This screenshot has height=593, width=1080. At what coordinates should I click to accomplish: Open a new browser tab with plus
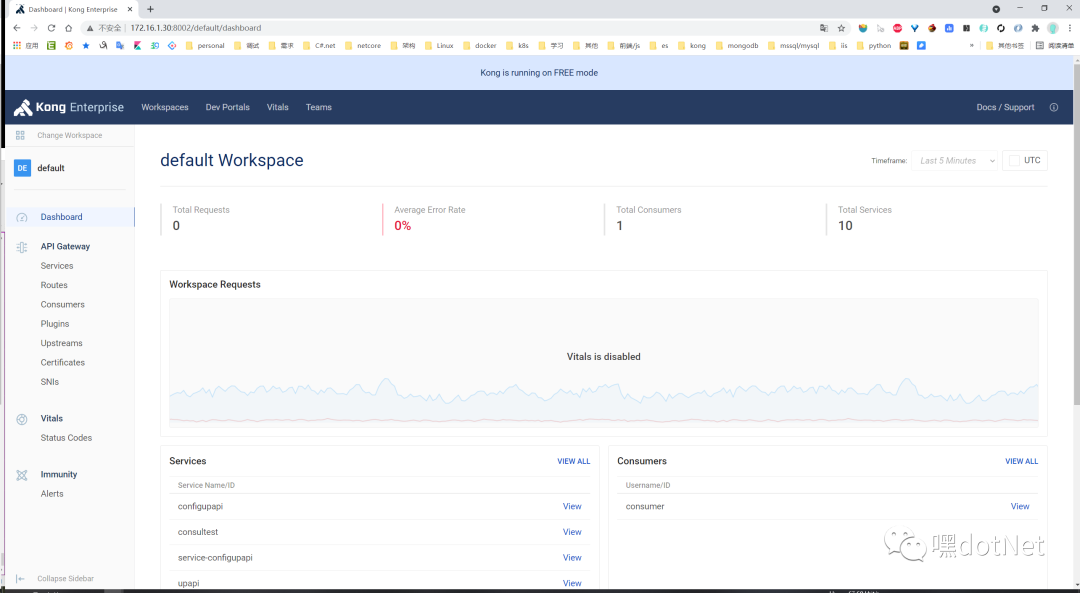click(150, 9)
